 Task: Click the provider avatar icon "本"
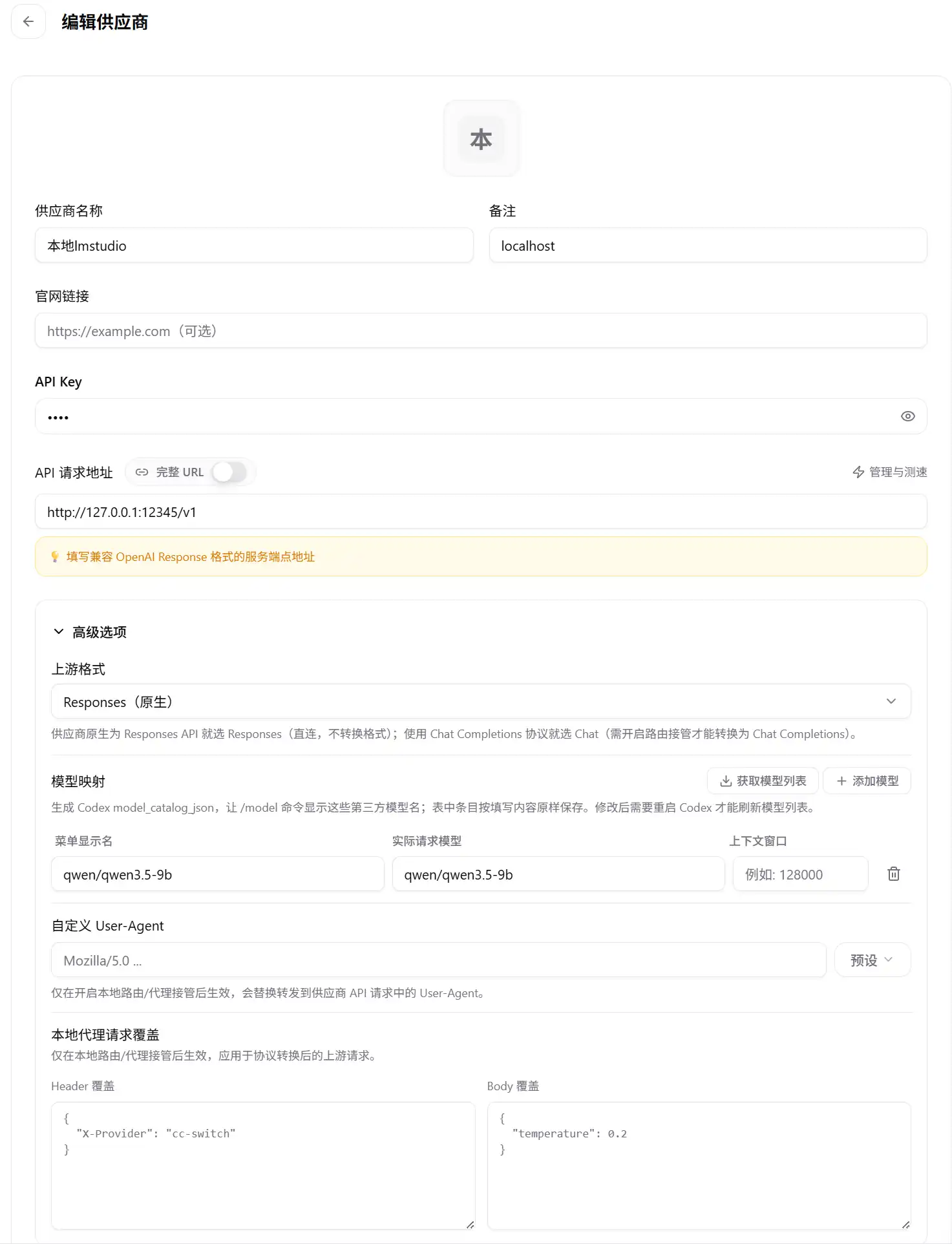click(481, 139)
